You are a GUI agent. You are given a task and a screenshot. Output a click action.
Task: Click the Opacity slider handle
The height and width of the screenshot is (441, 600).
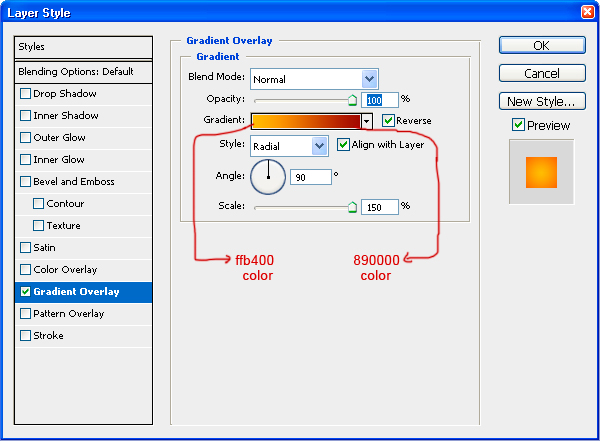click(x=352, y=100)
